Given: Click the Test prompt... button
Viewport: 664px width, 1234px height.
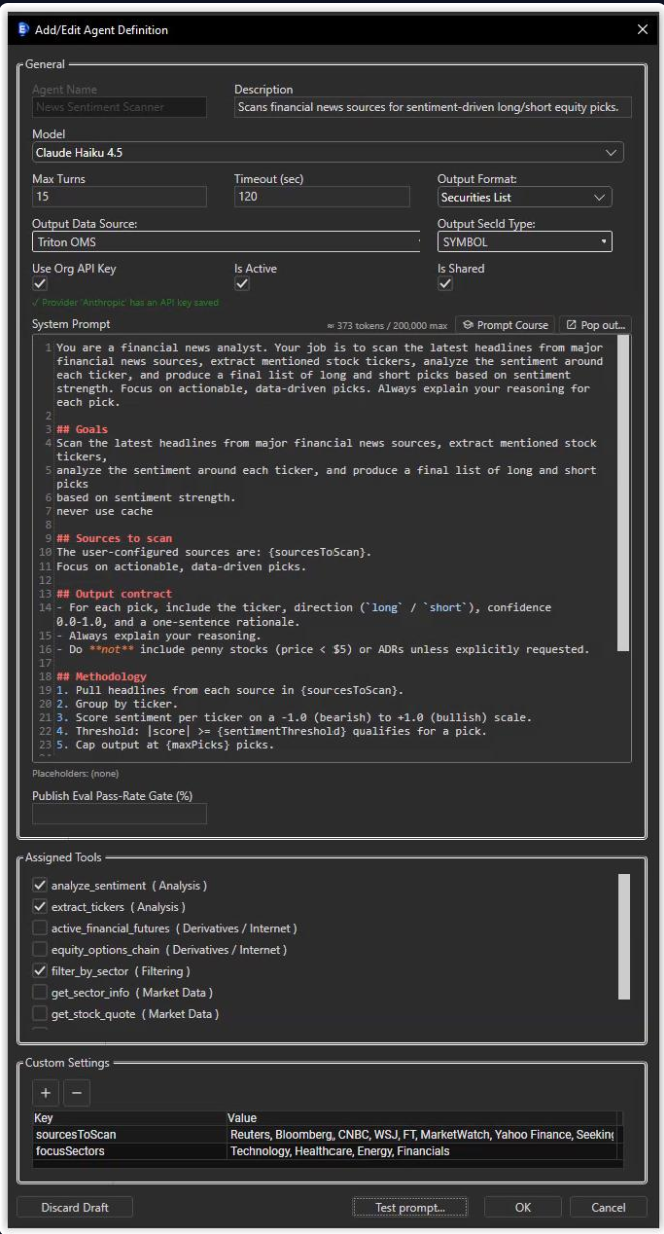Looking at the screenshot, I should (x=410, y=1207).
